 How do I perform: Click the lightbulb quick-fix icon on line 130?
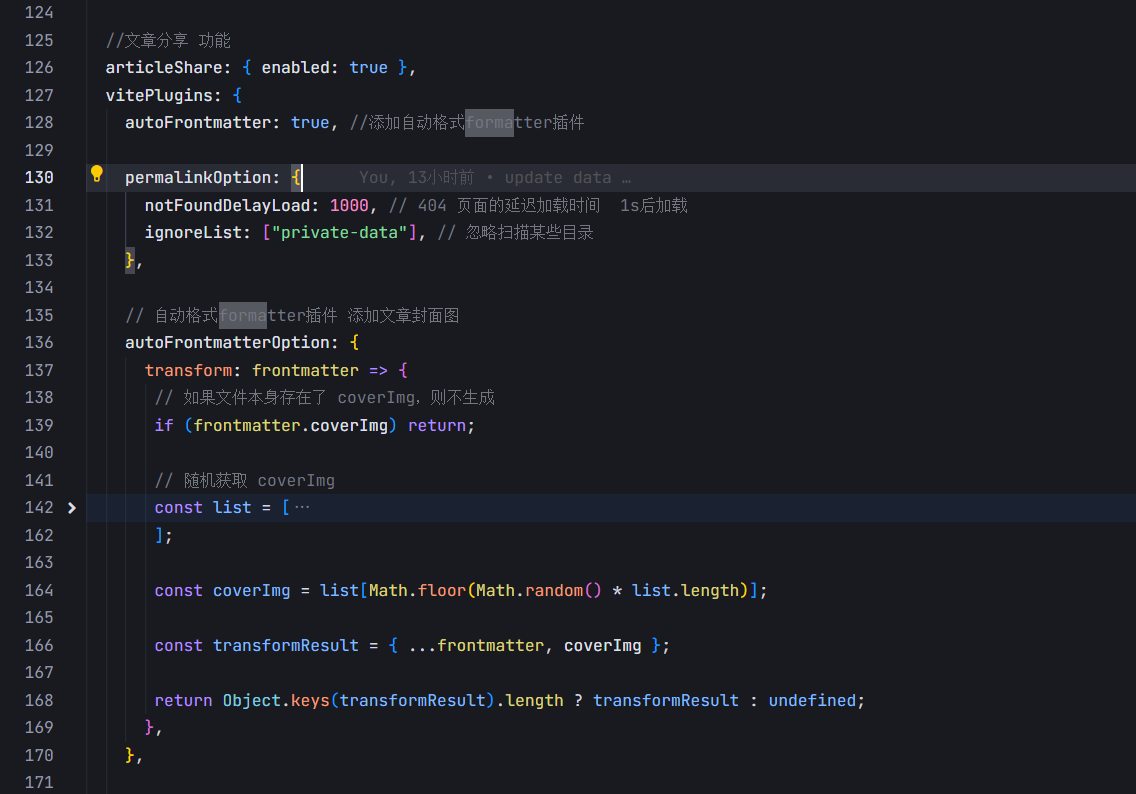pos(96,173)
